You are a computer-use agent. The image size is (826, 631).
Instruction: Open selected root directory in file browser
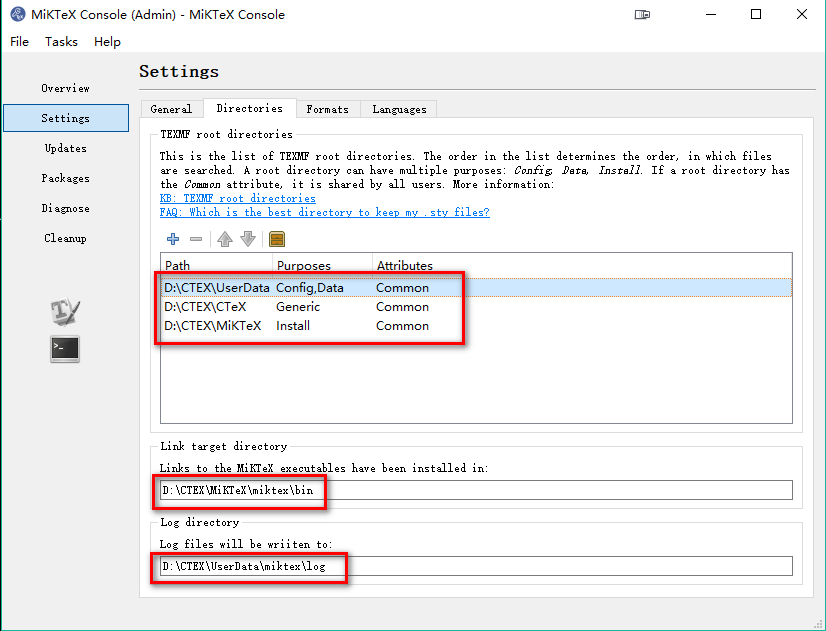277,239
